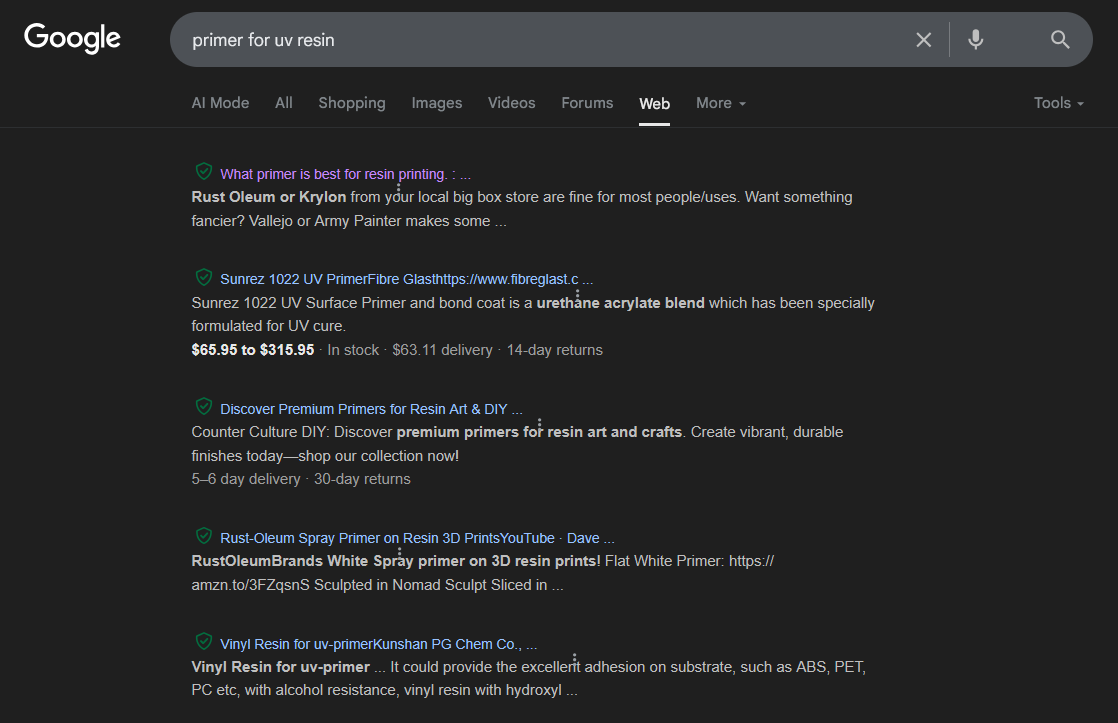Clear the search box with X

(923, 40)
